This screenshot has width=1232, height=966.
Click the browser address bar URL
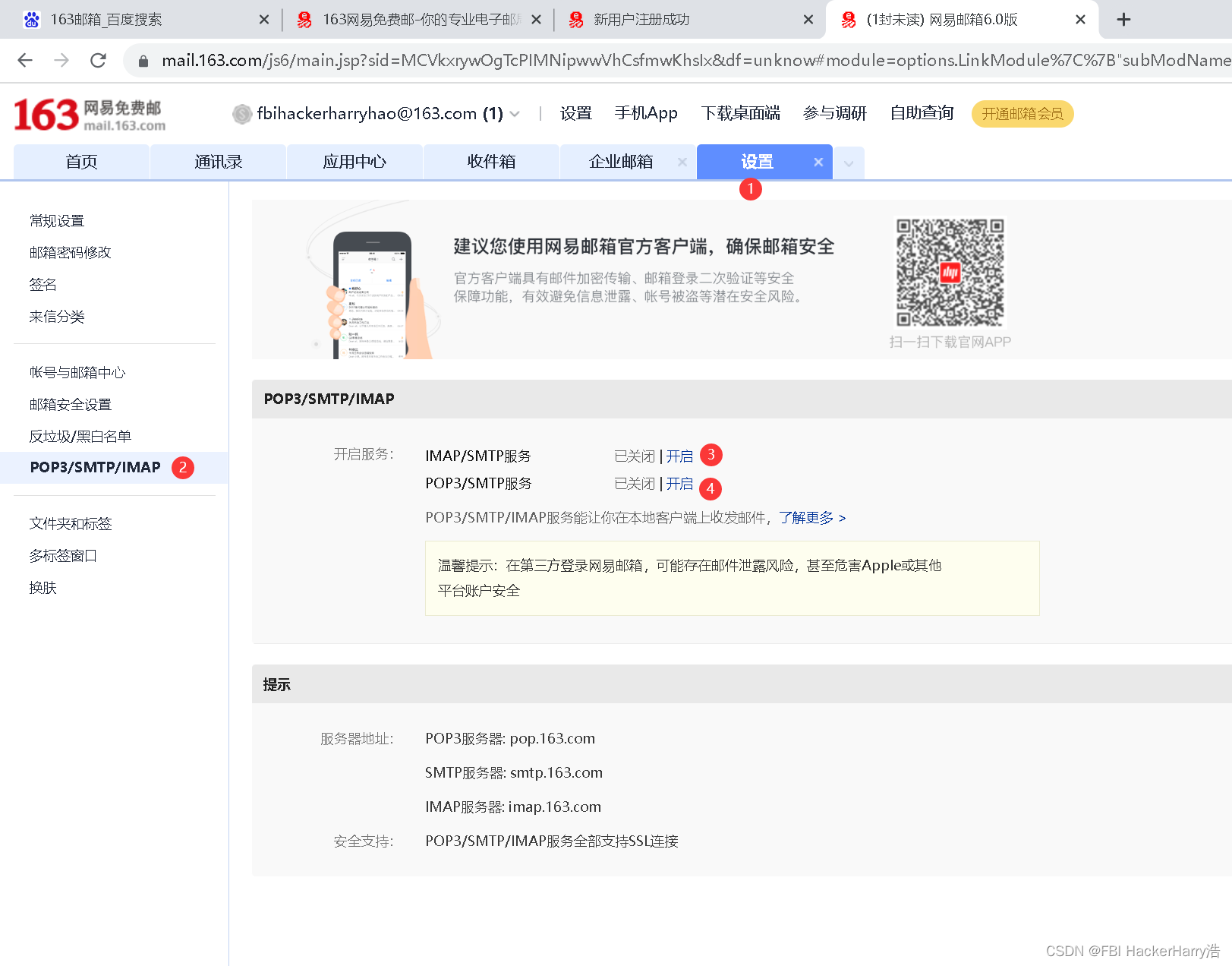pos(695,60)
